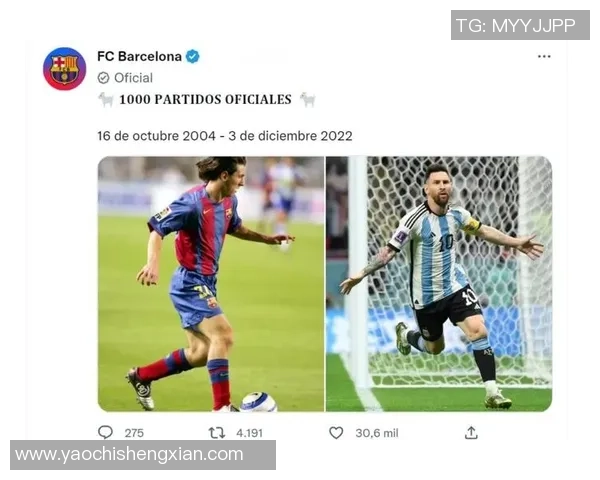
Task: Click the retweet arrows icon
Action: (217, 433)
